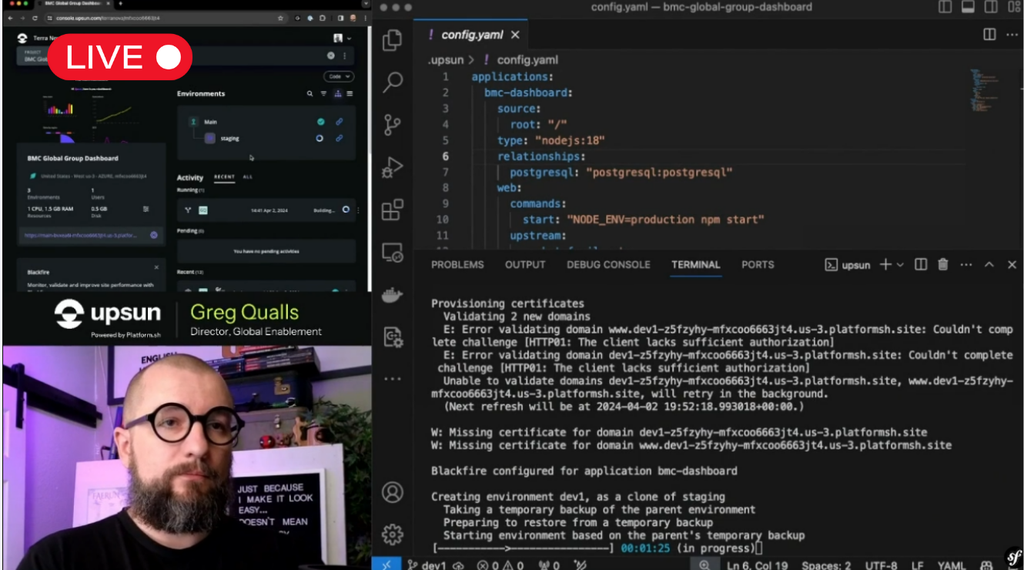Open staging environment URL link icon
Image resolution: width=1024 pixels, height=570 pixels.
pyautogui.click(x=339, y=138)
